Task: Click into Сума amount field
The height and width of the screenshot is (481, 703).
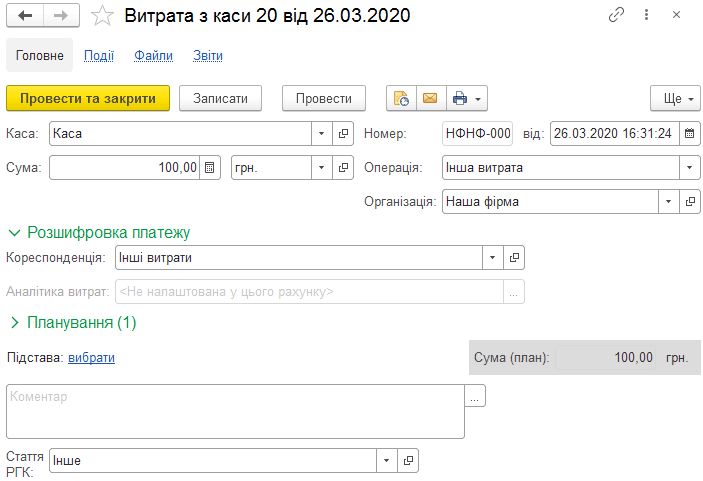Action: coord(125,168)
